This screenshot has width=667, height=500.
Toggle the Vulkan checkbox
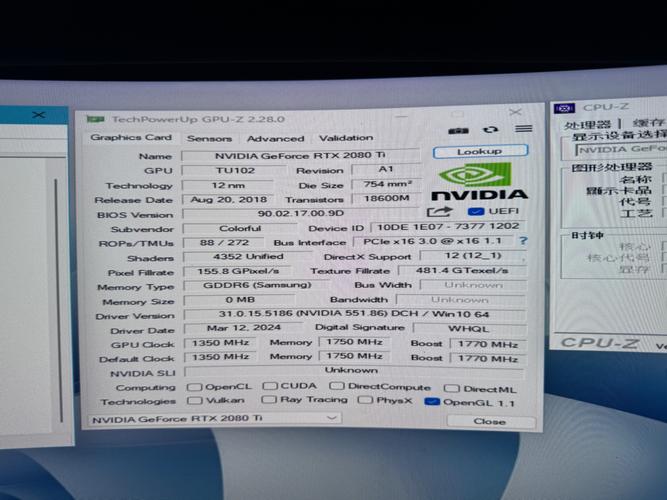pyautogui.click(x=194, y=400)
